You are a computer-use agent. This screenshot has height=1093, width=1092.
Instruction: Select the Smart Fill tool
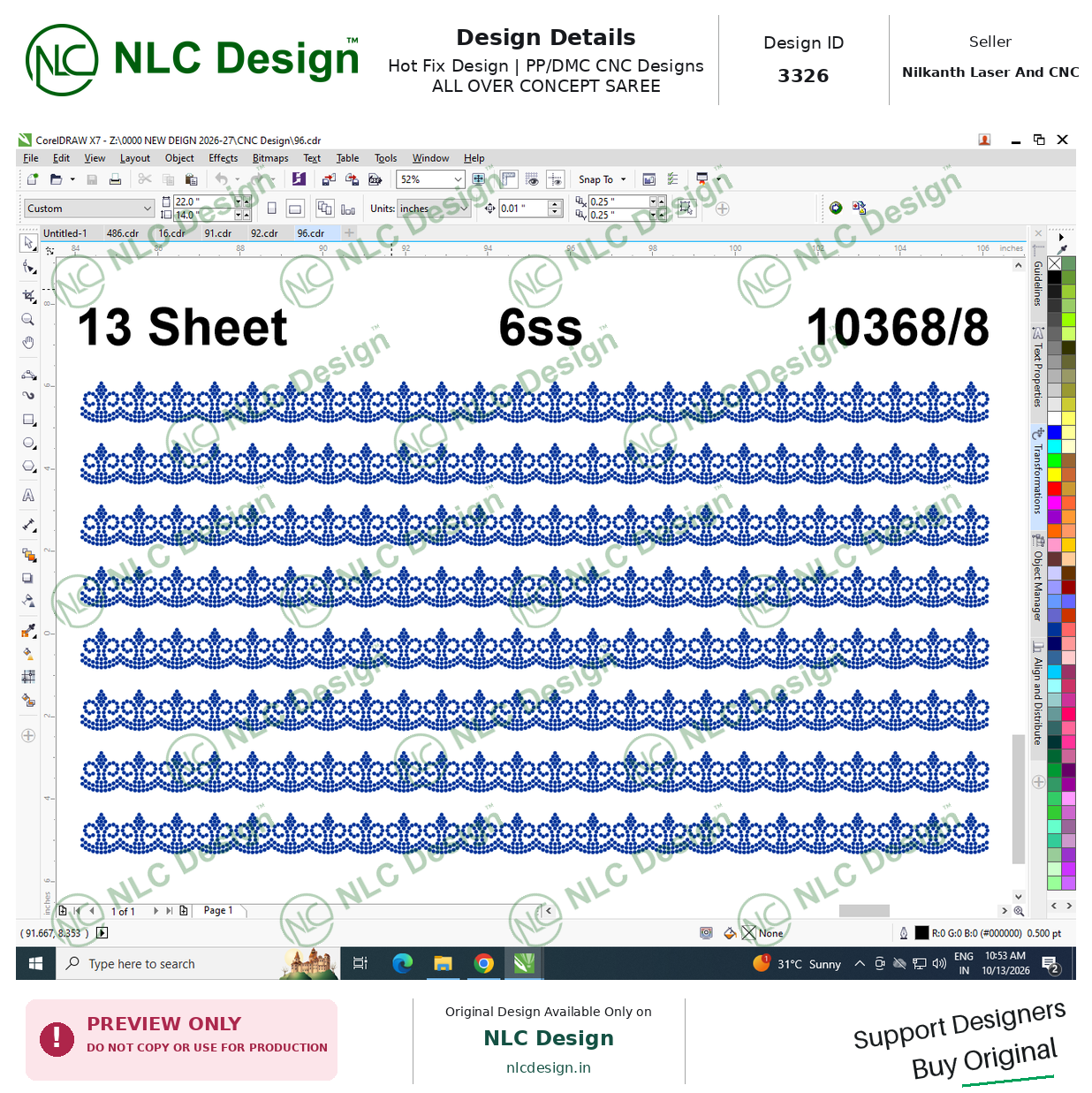click(28, 700)
